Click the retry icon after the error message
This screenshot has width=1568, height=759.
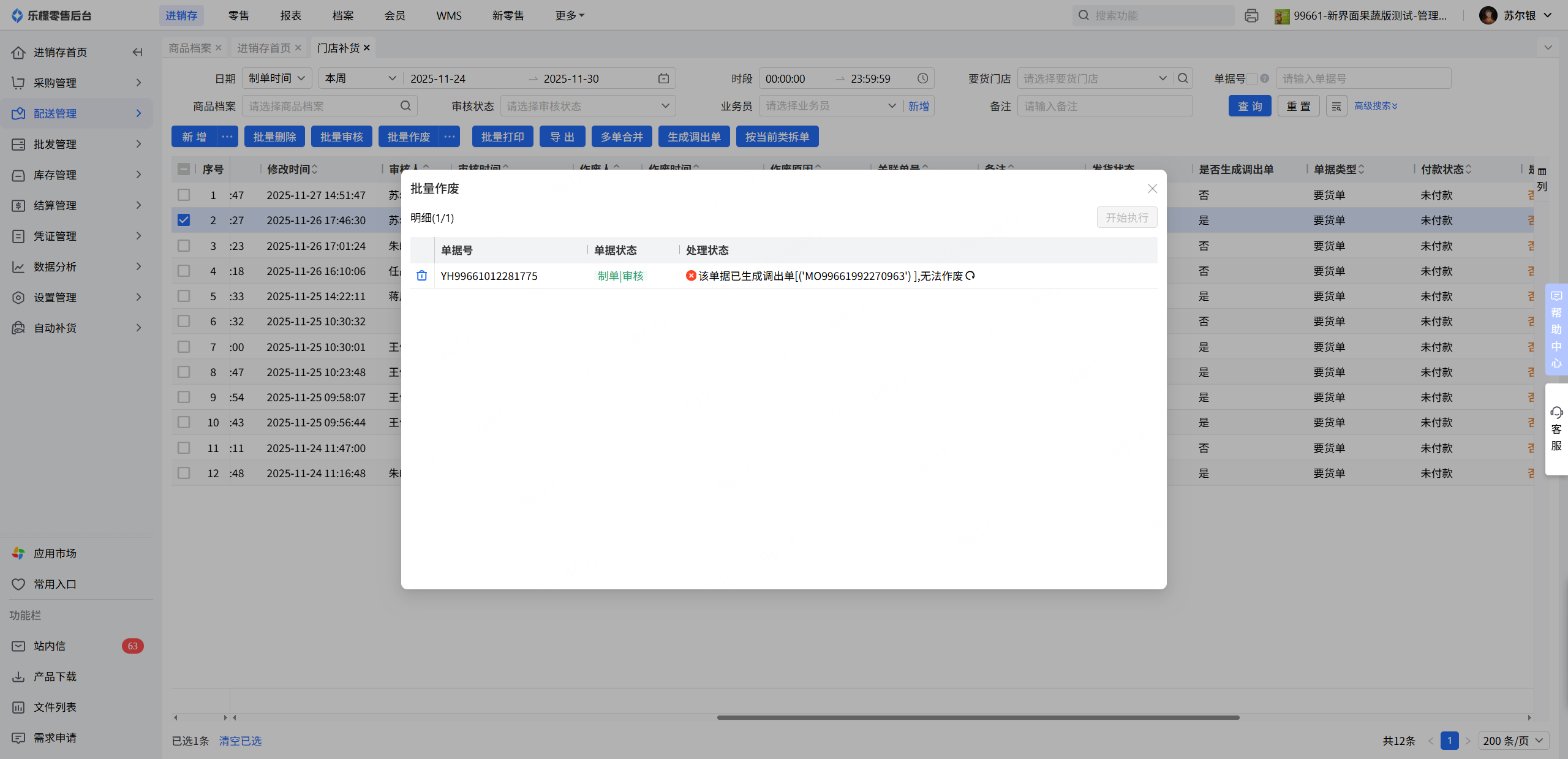[970, 276]
